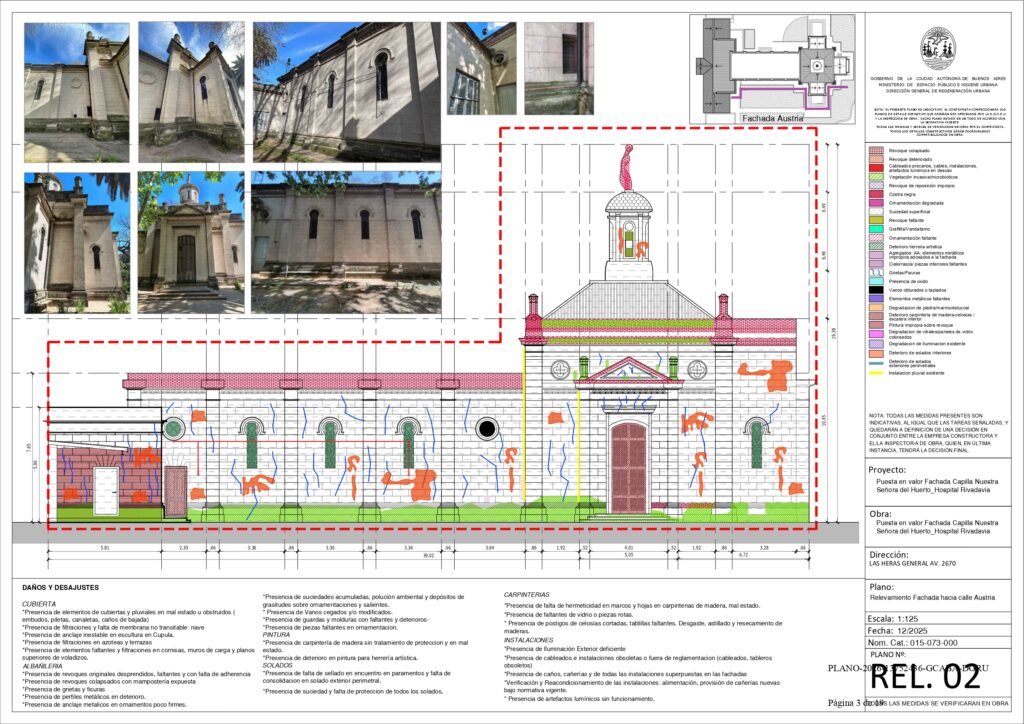Select the Graffitis/Vandalismo teal swatch
Viewport: 1024px width, 724px height.
click(874, 229)
